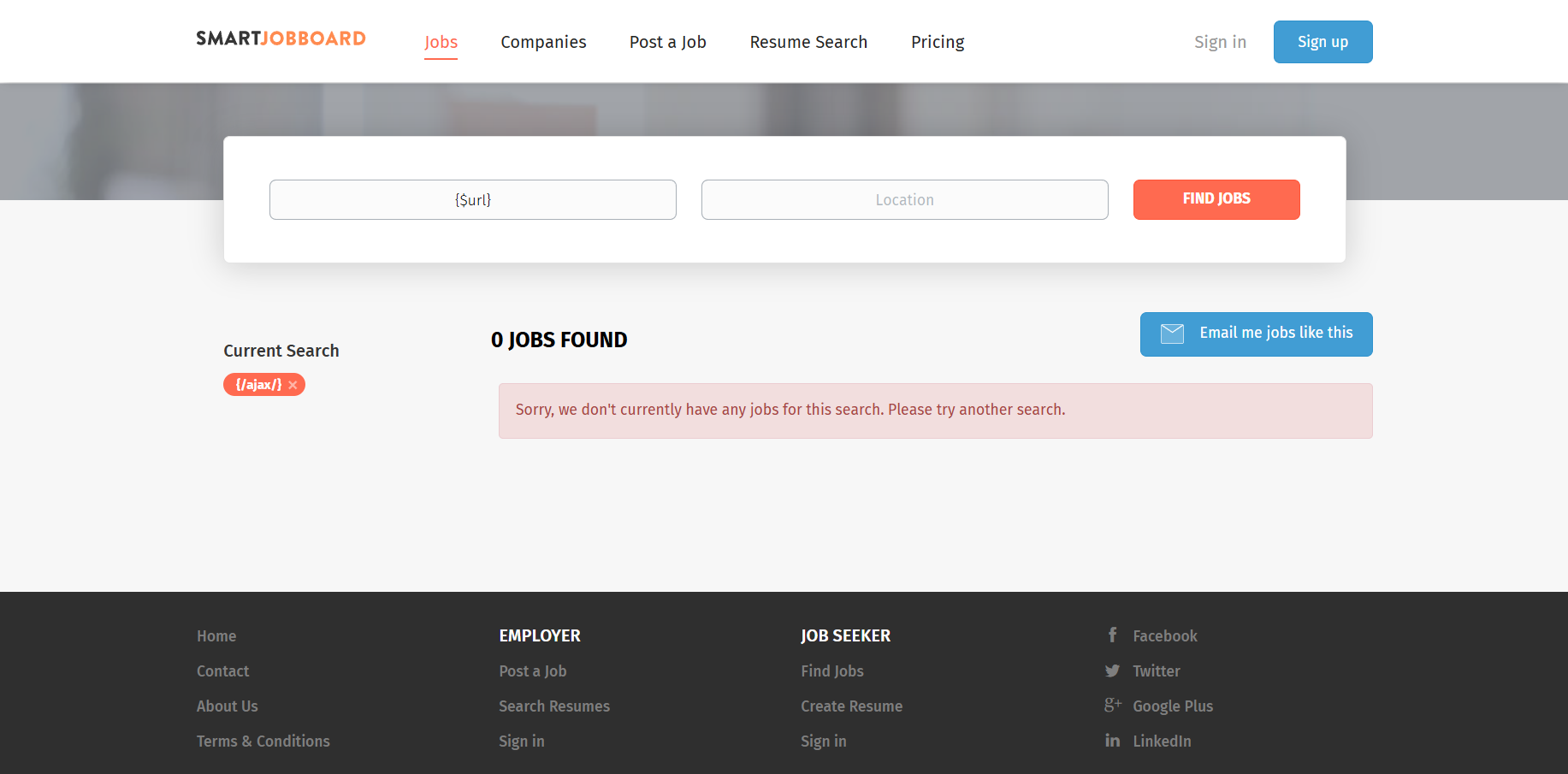The image size is (1568, 774).
Task: Click the Sign in link in header
Action: pyautogui.click(x=1220, y=42)
